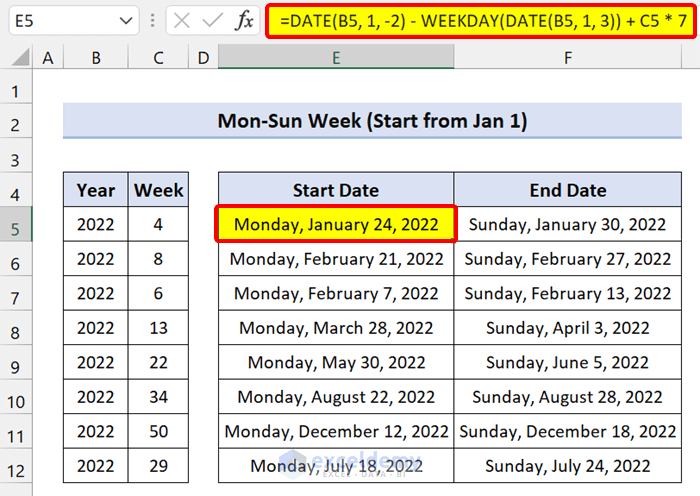Click the Select All corner triangle

point(17,59)
